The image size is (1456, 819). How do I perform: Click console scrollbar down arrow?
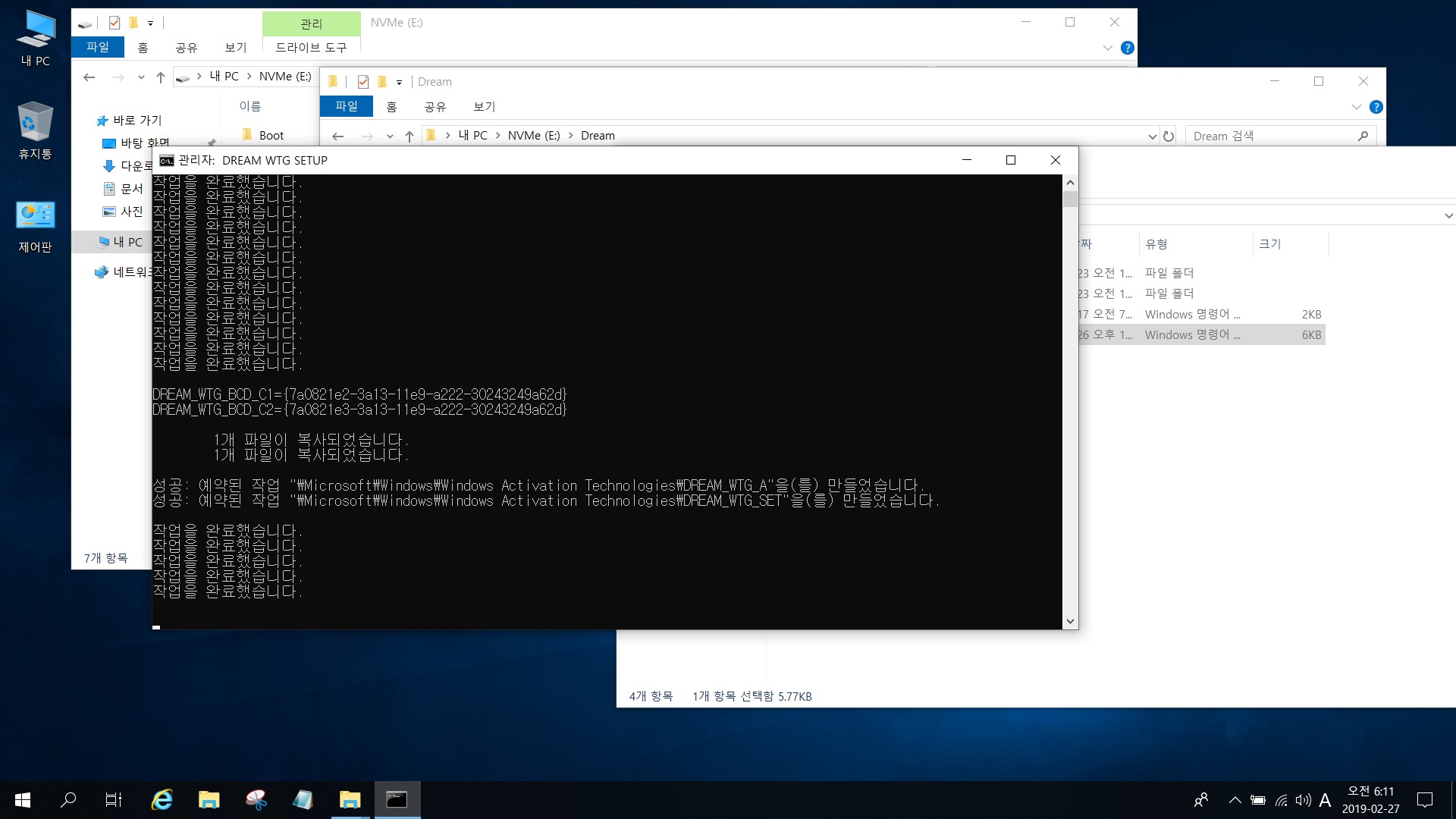click(1070, 622)
